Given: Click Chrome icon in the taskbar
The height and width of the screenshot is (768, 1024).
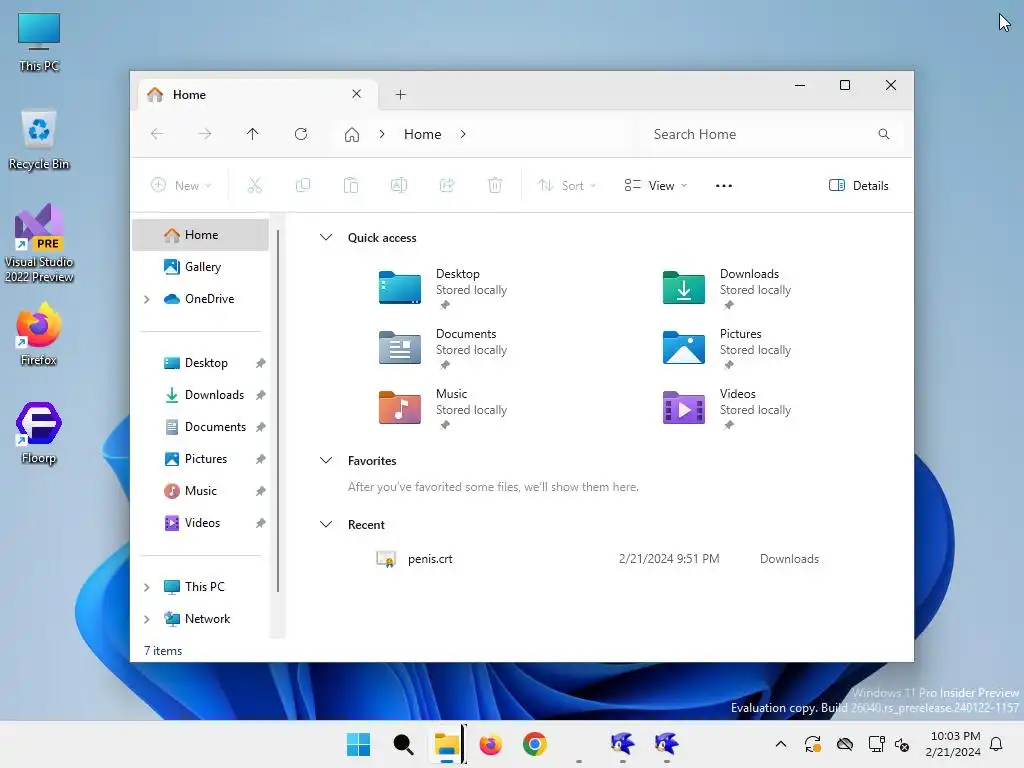Looking at the screenshot, I should [x=535, y=744].
